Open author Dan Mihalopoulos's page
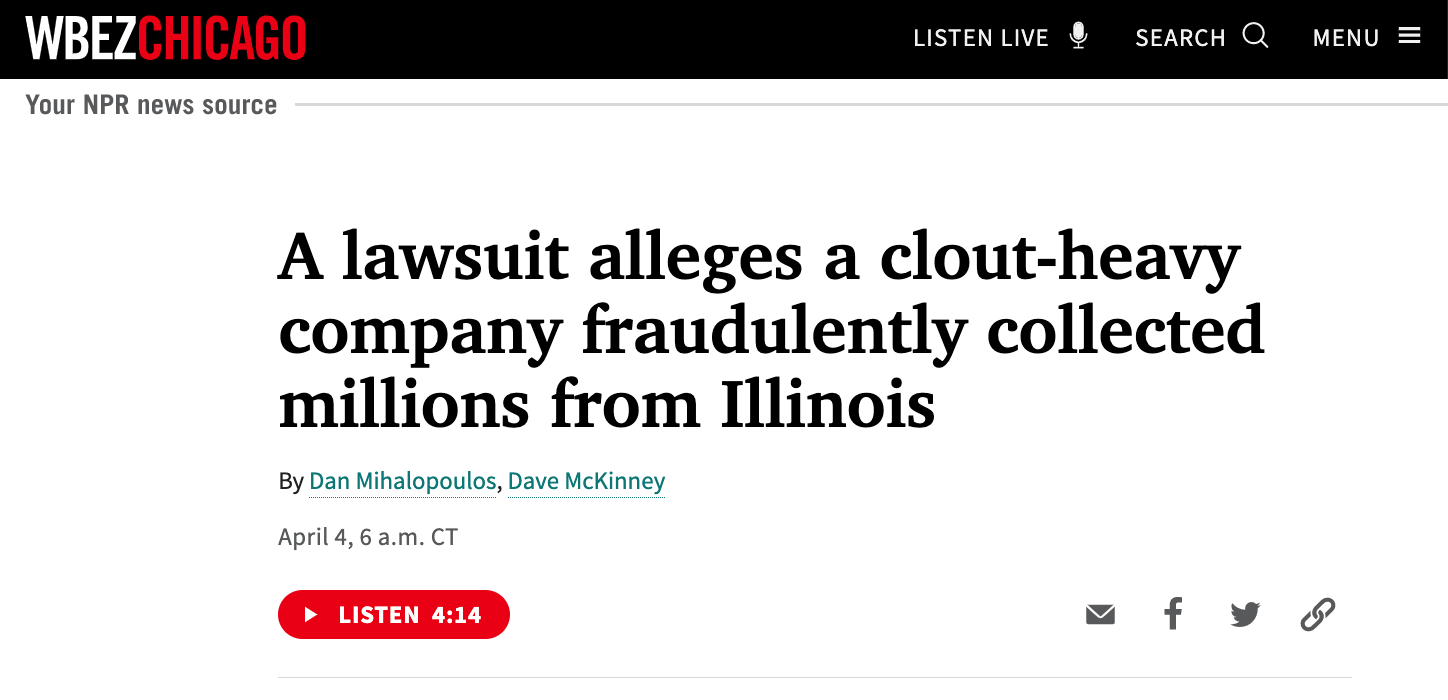The height and width of the screenshot is (700, 1448). point(402,481)
